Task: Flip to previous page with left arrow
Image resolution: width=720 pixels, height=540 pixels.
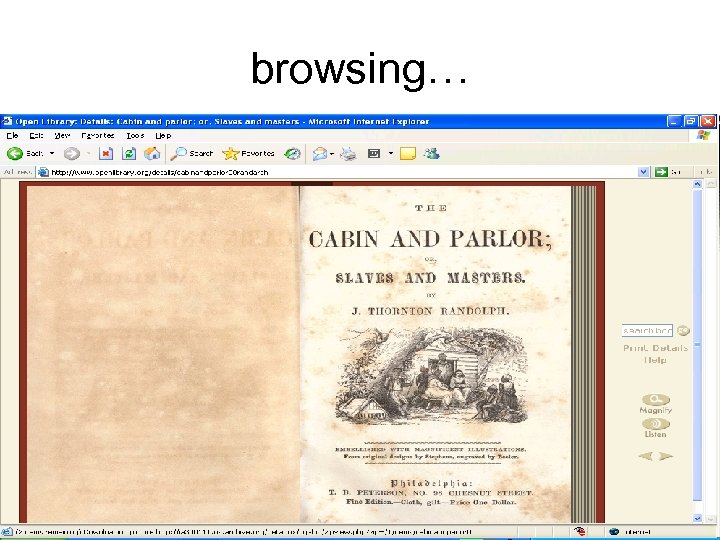Action: [x=646, y=456]
